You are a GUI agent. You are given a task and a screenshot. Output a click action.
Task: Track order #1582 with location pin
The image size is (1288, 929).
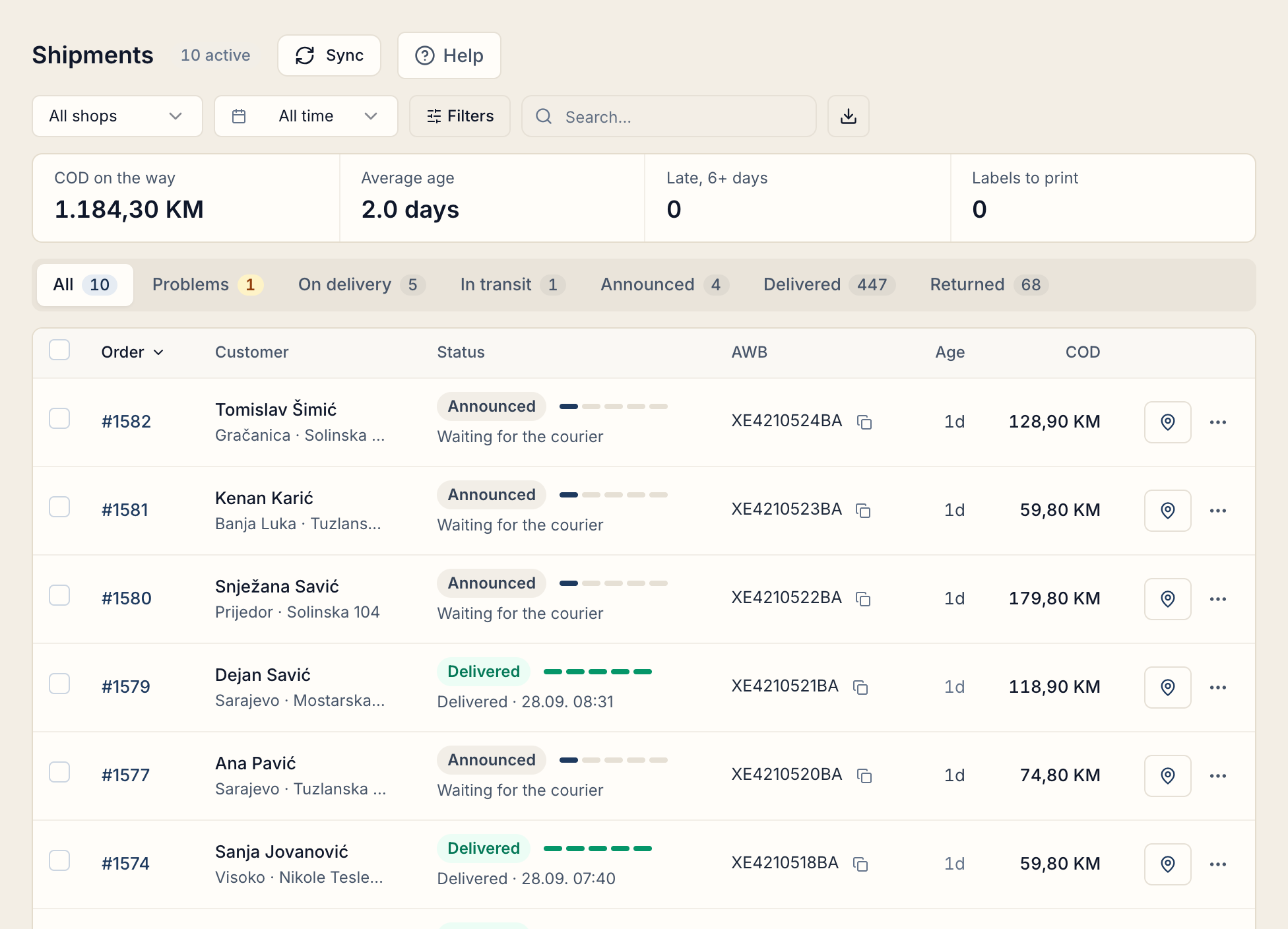click(x=1167, y=422)
